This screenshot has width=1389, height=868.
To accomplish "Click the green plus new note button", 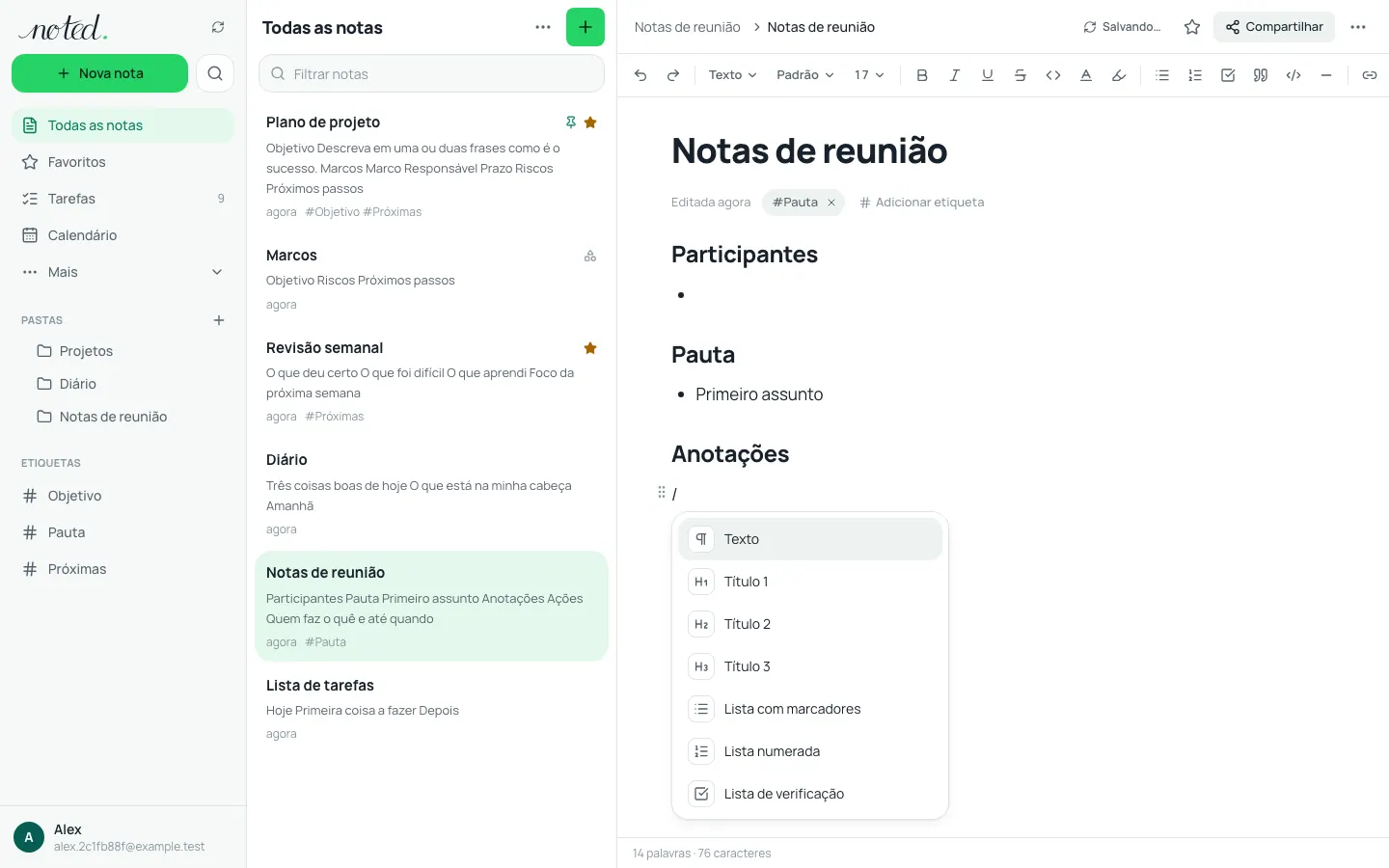I will click(x=586, y=27).
